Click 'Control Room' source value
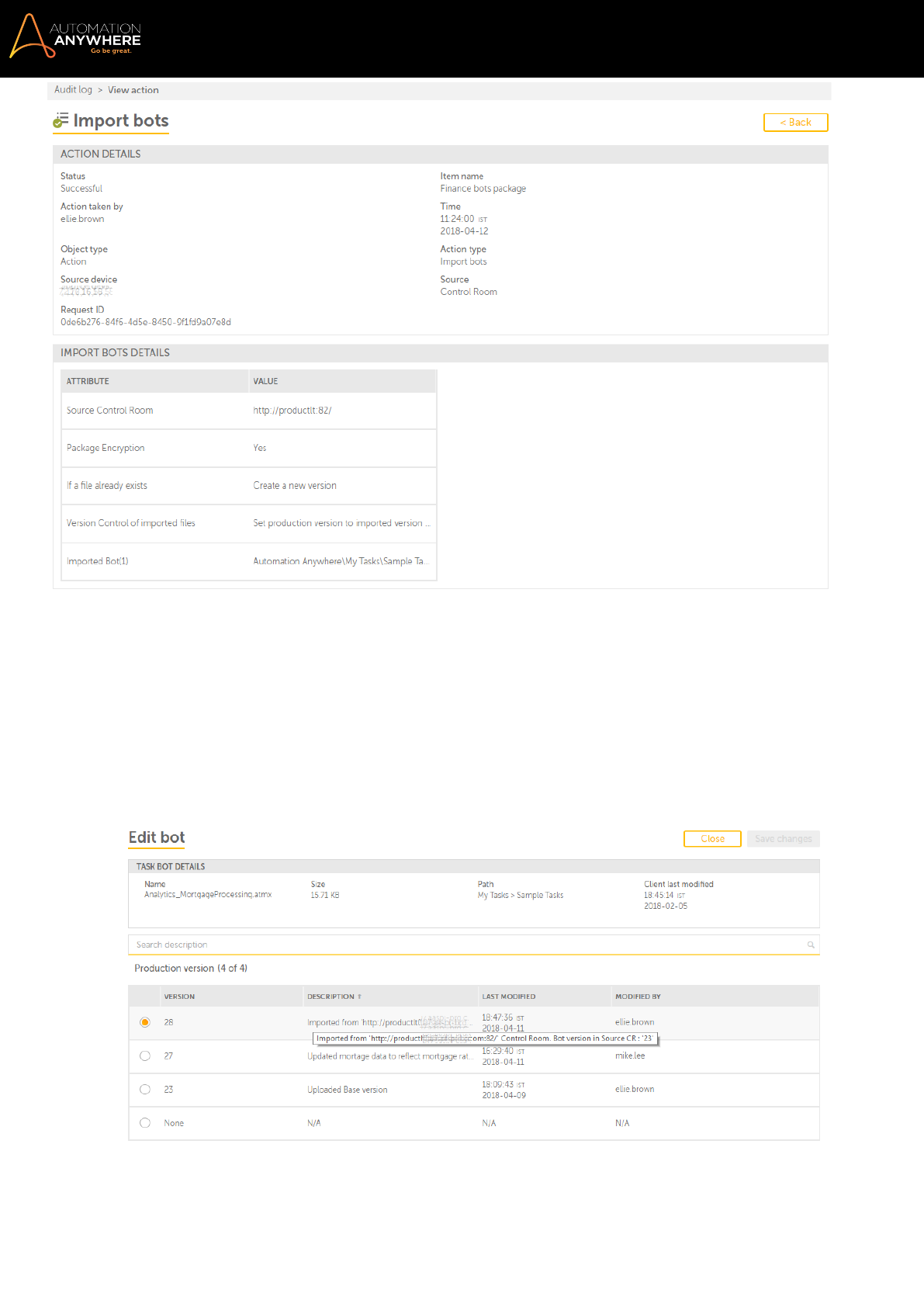This screenshot has width=924, height=1307. [469, 292]
